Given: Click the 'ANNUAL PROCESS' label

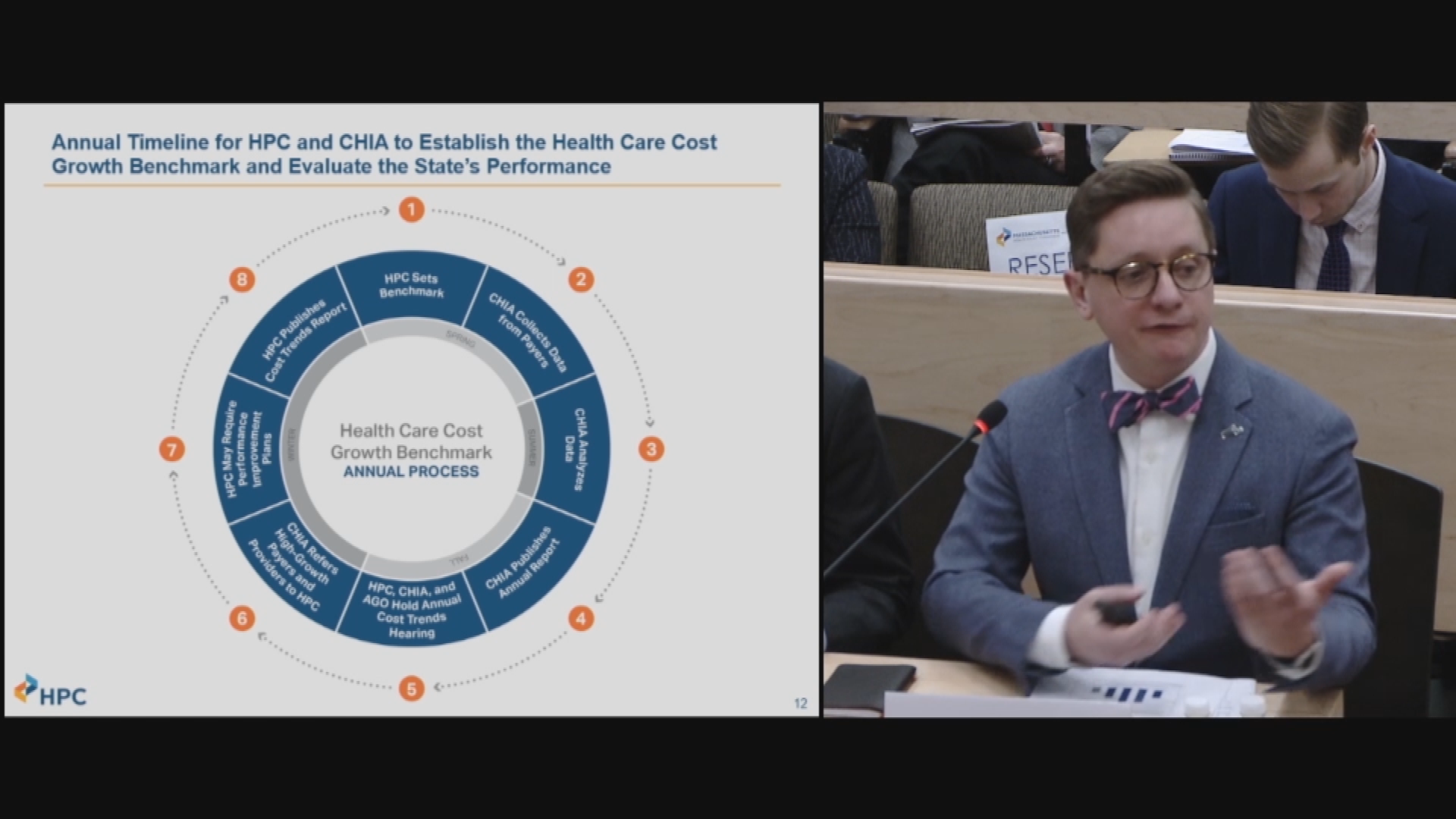Looking at the screenshot, I should click(411, 472).
